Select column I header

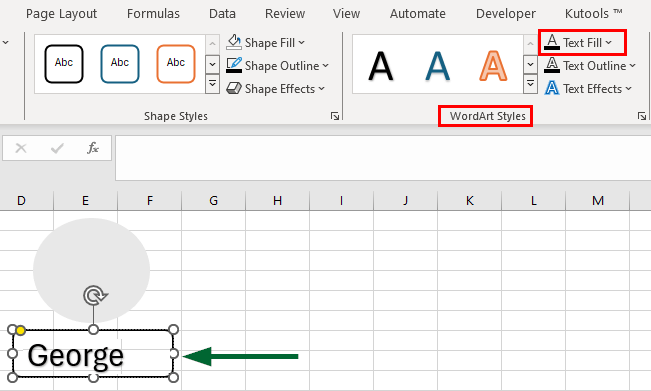341,201
